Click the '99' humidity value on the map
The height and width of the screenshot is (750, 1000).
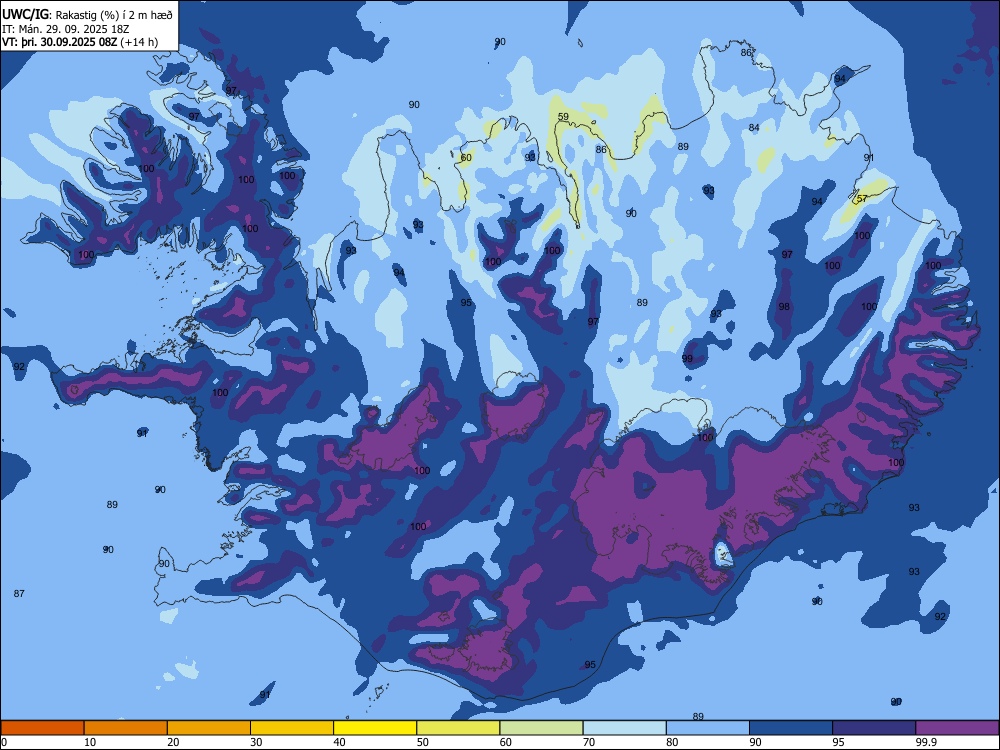tap(688, 358)
